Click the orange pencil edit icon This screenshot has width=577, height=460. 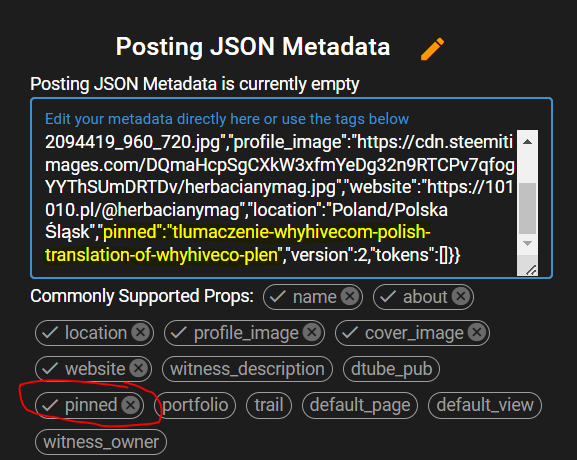coord(432,48)
